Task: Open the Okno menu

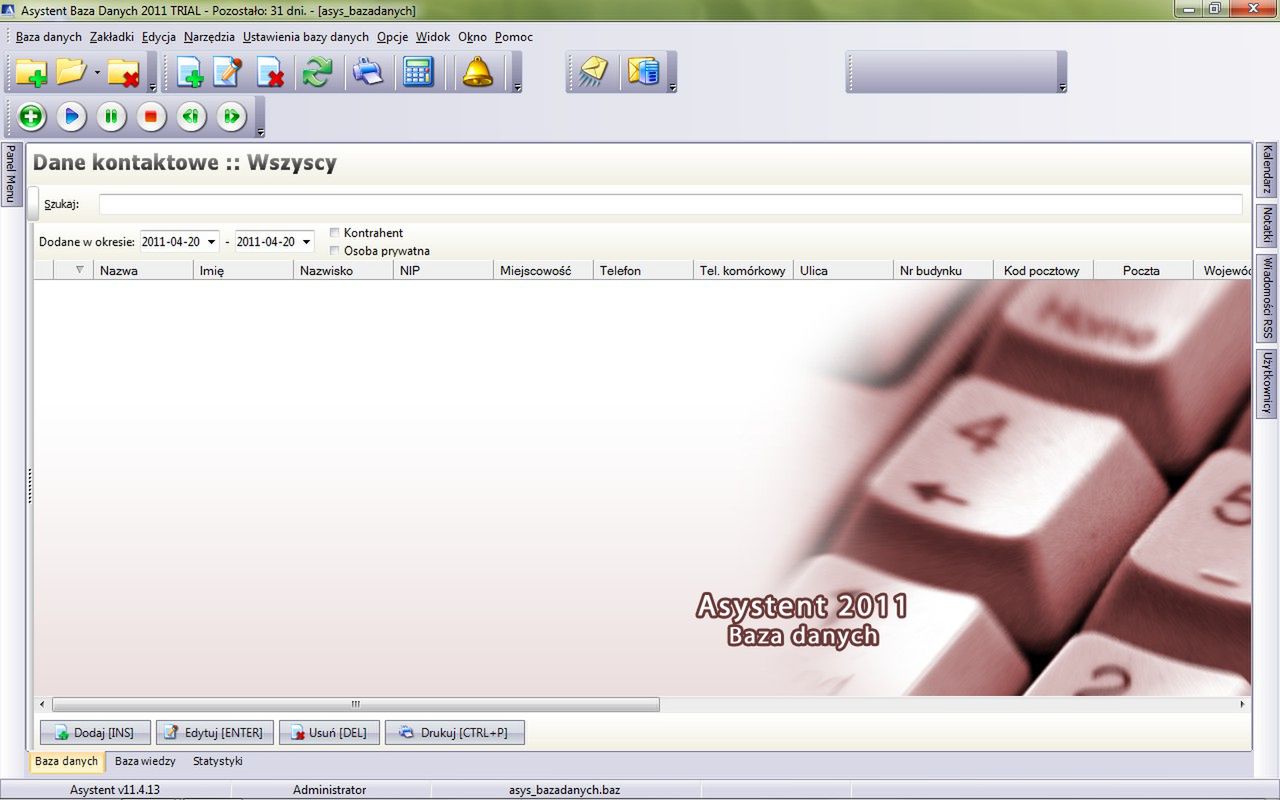Action: (x=472, y=37)
